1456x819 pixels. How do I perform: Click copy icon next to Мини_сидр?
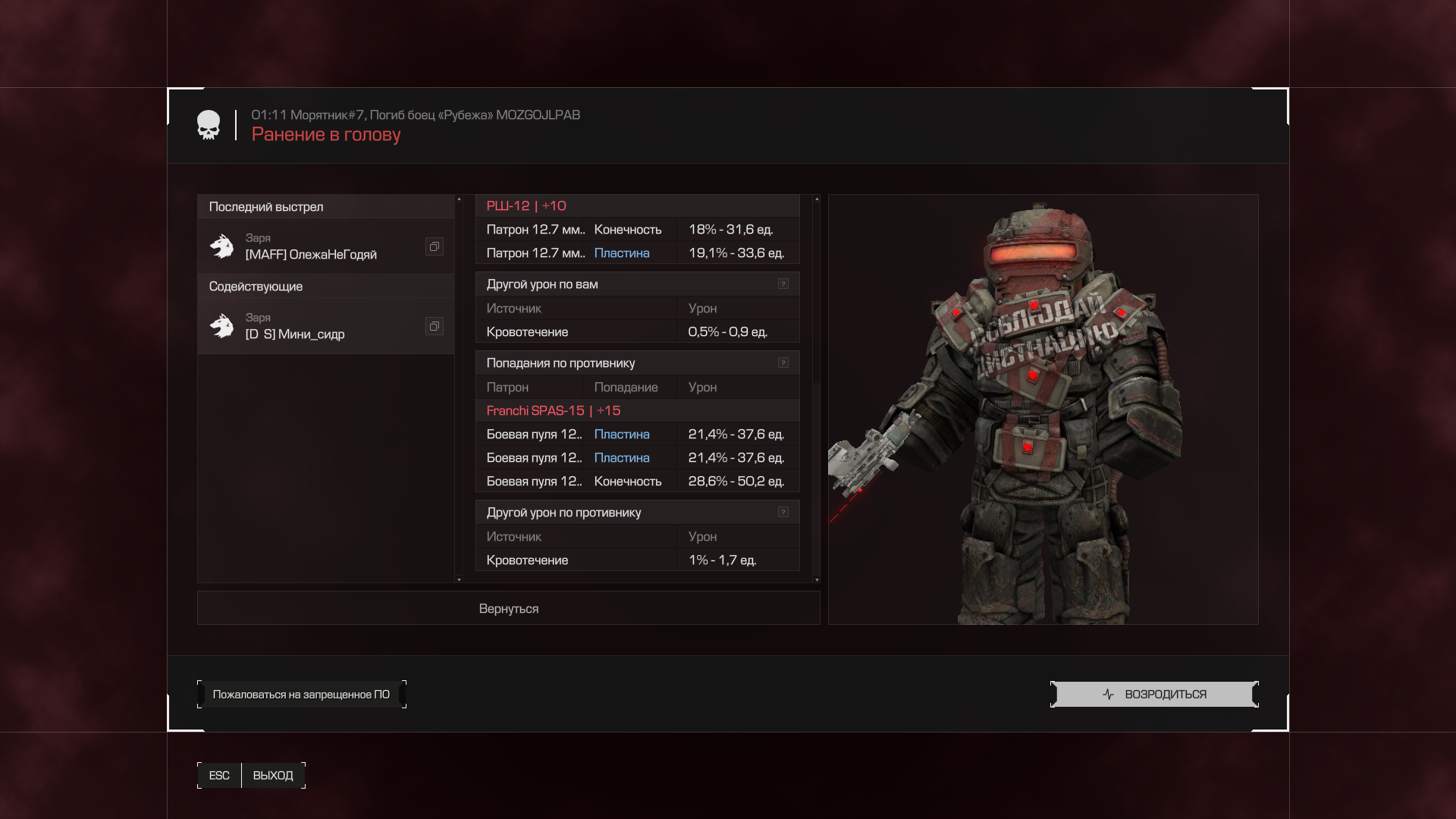pyautogui.click(x=434, y=326)
